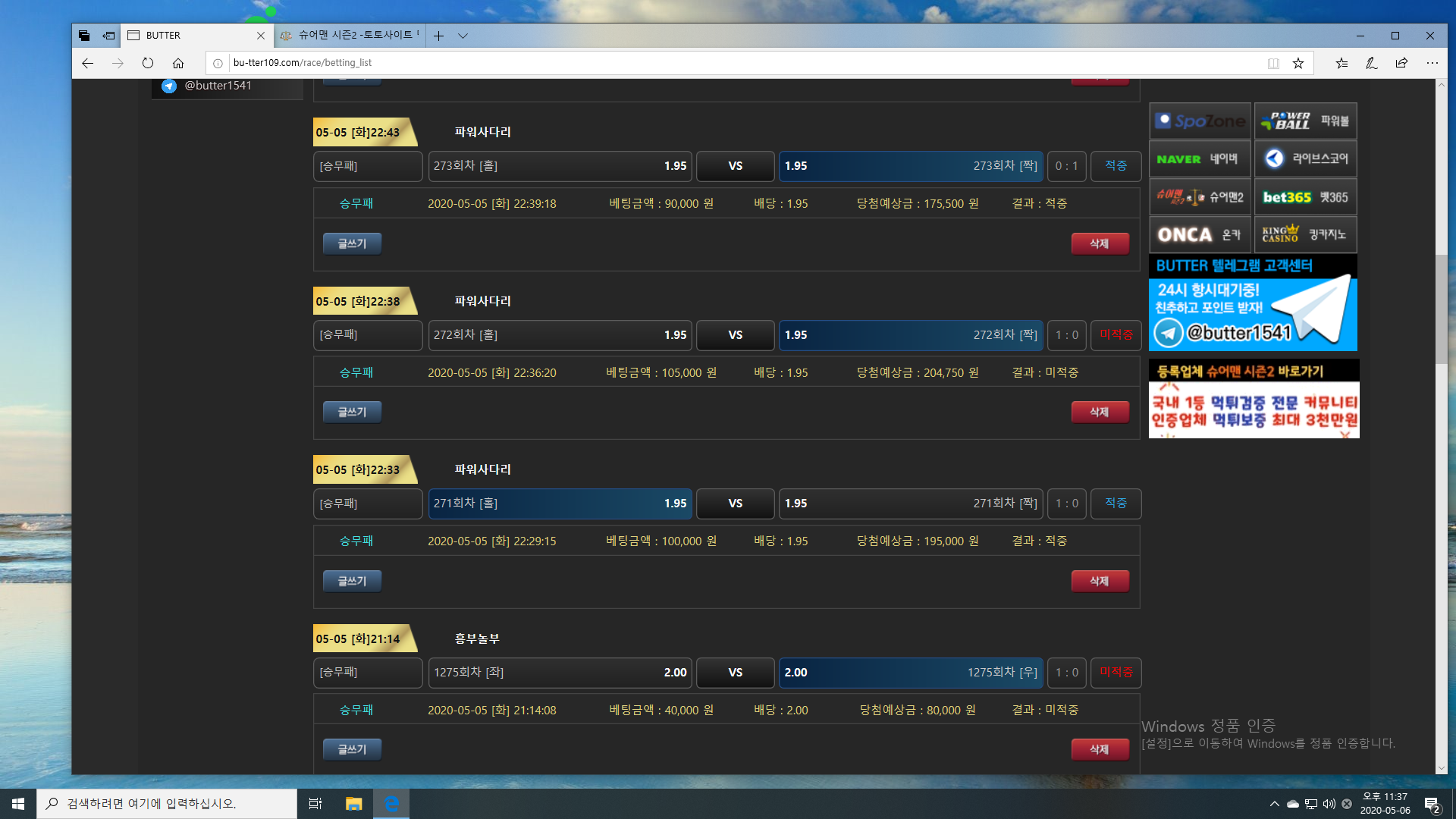Open the Add notes pen icon

click(1371, 63)
